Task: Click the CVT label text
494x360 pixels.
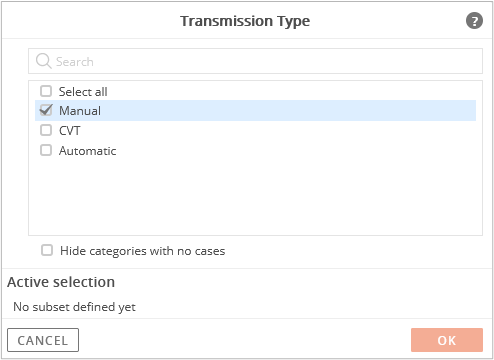Action: pyautogui.click(x=70, y=131)
